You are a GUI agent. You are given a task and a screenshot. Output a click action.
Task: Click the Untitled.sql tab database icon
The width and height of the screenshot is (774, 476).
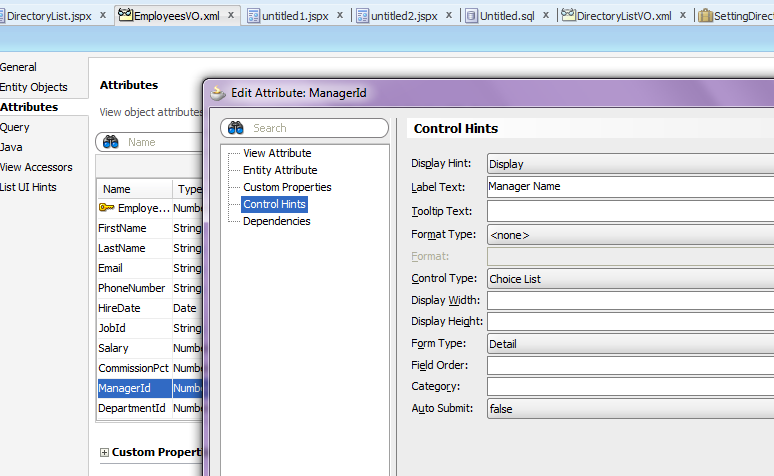coord(471,16)
